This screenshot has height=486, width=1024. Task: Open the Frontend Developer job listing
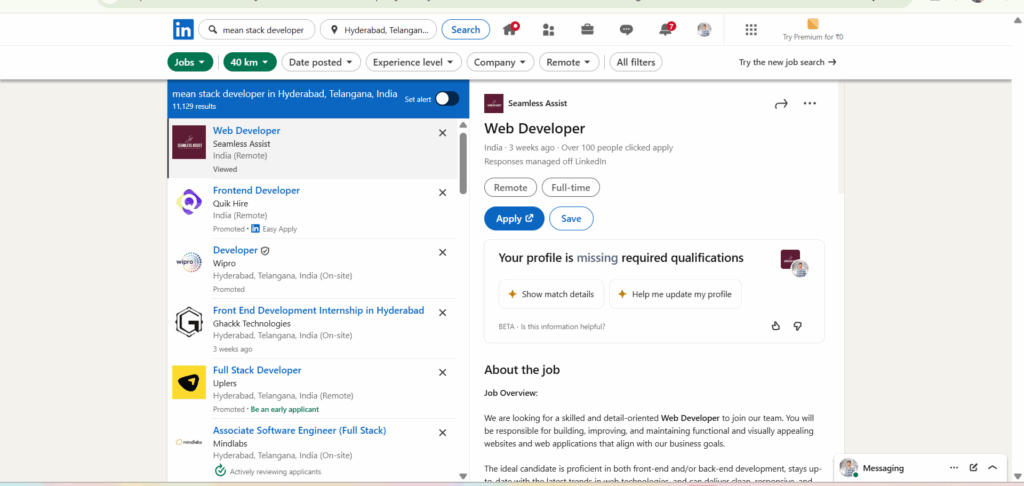256,190
